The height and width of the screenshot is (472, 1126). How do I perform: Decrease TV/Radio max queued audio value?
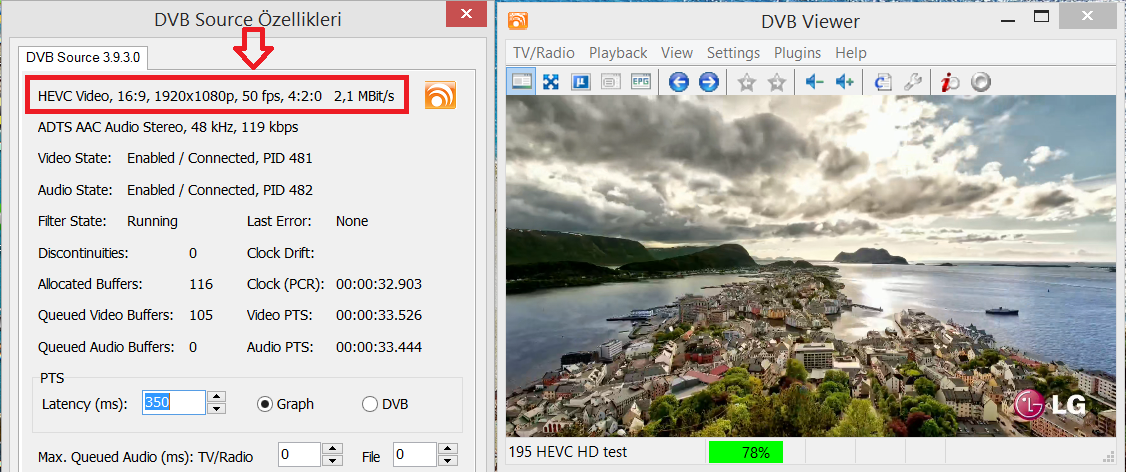click(332, 461)
